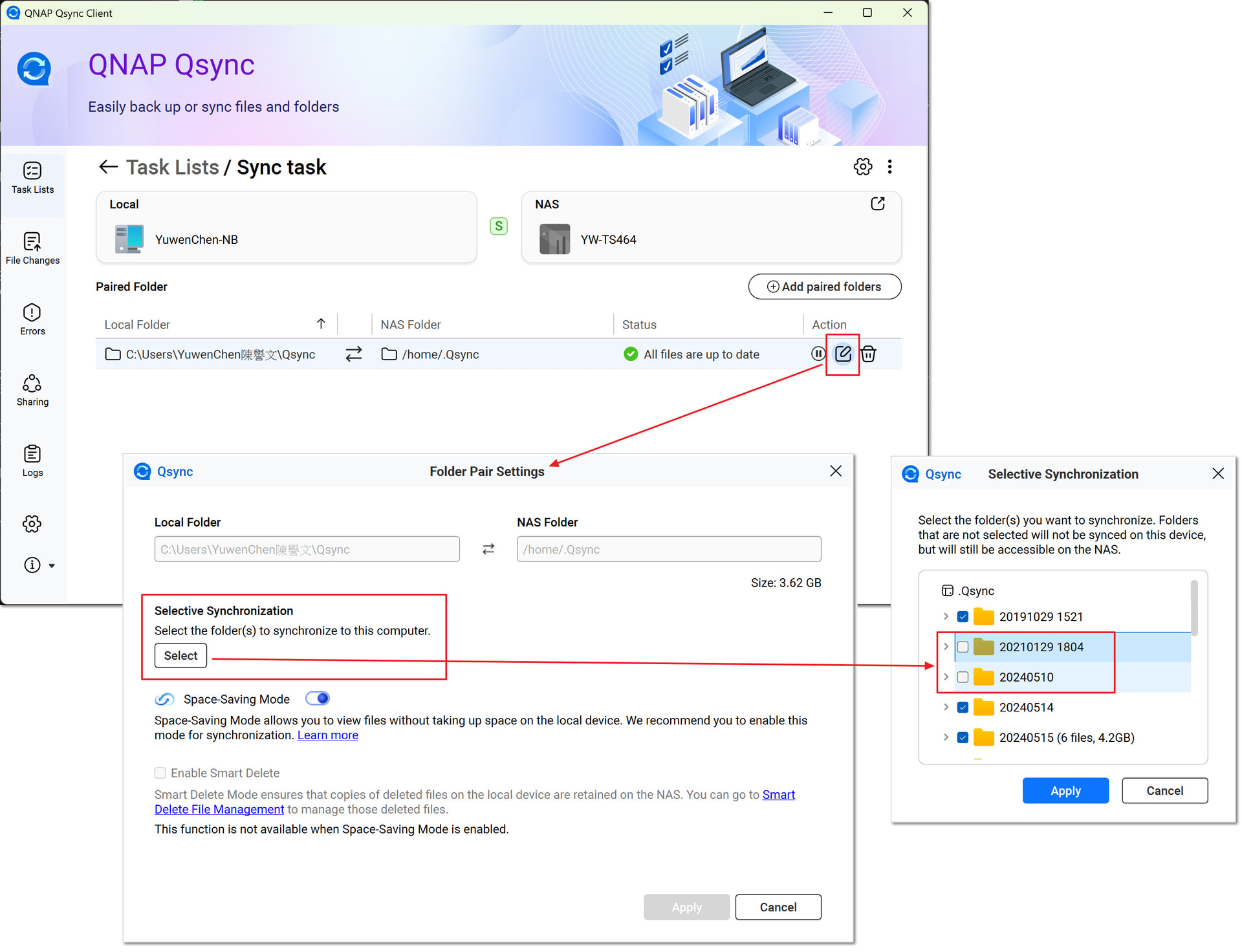The width and height of the screenshot is (1242, 952).
Task: Delete the paired folder entry
Action: tap(868, 354)
